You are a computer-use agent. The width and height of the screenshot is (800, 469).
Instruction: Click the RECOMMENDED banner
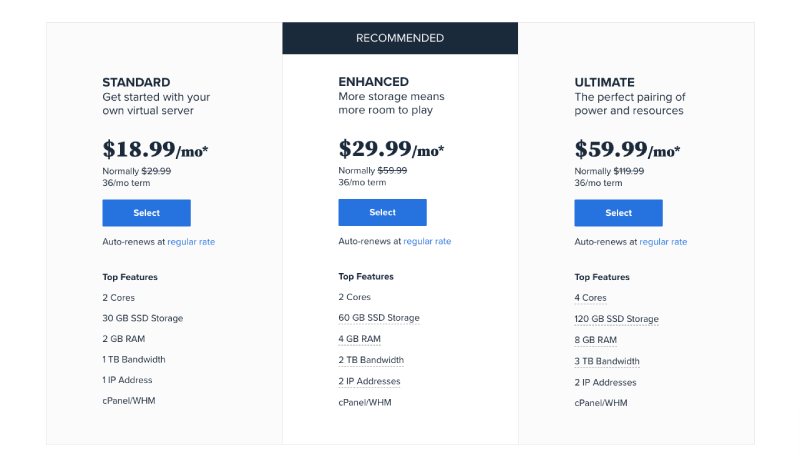point(400,38)
